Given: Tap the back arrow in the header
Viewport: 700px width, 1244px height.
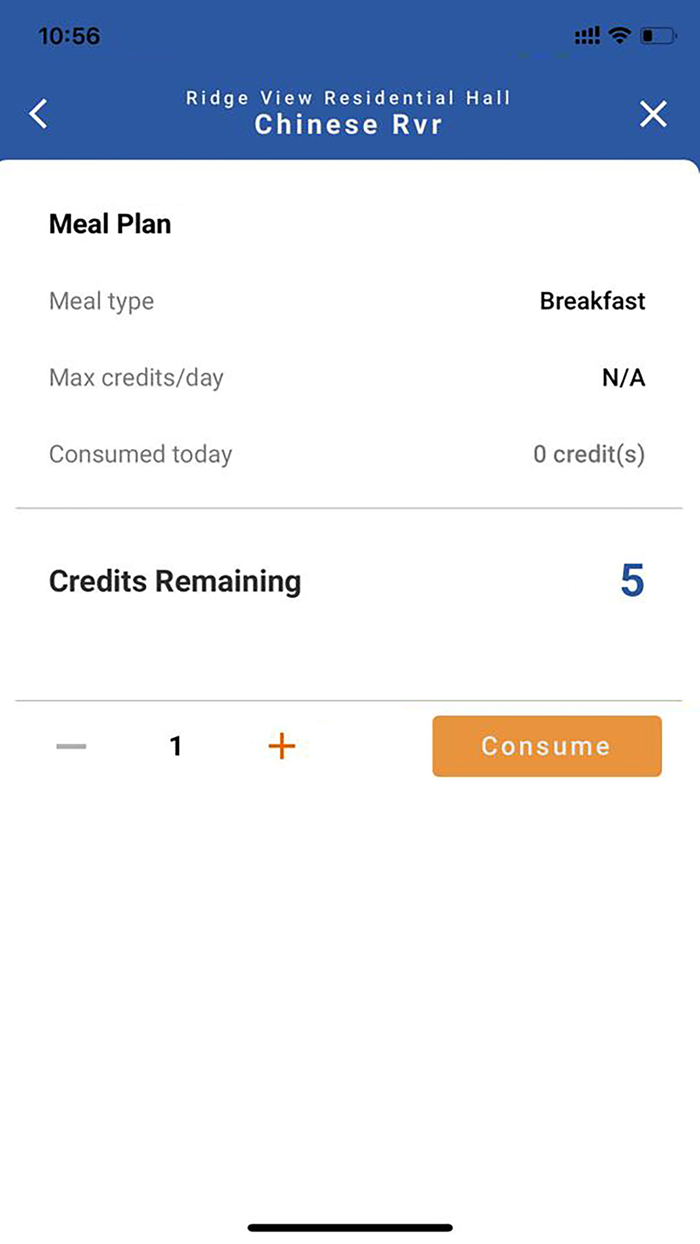Looking at the screenshot, I should 38,113.
